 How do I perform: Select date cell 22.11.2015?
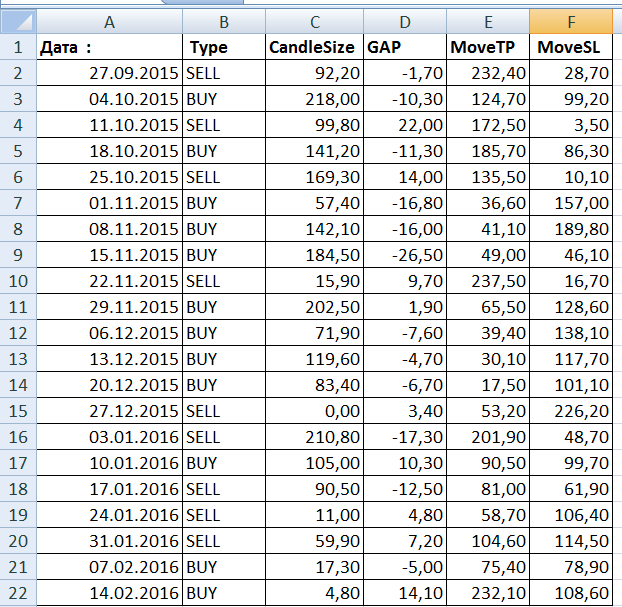109,281
